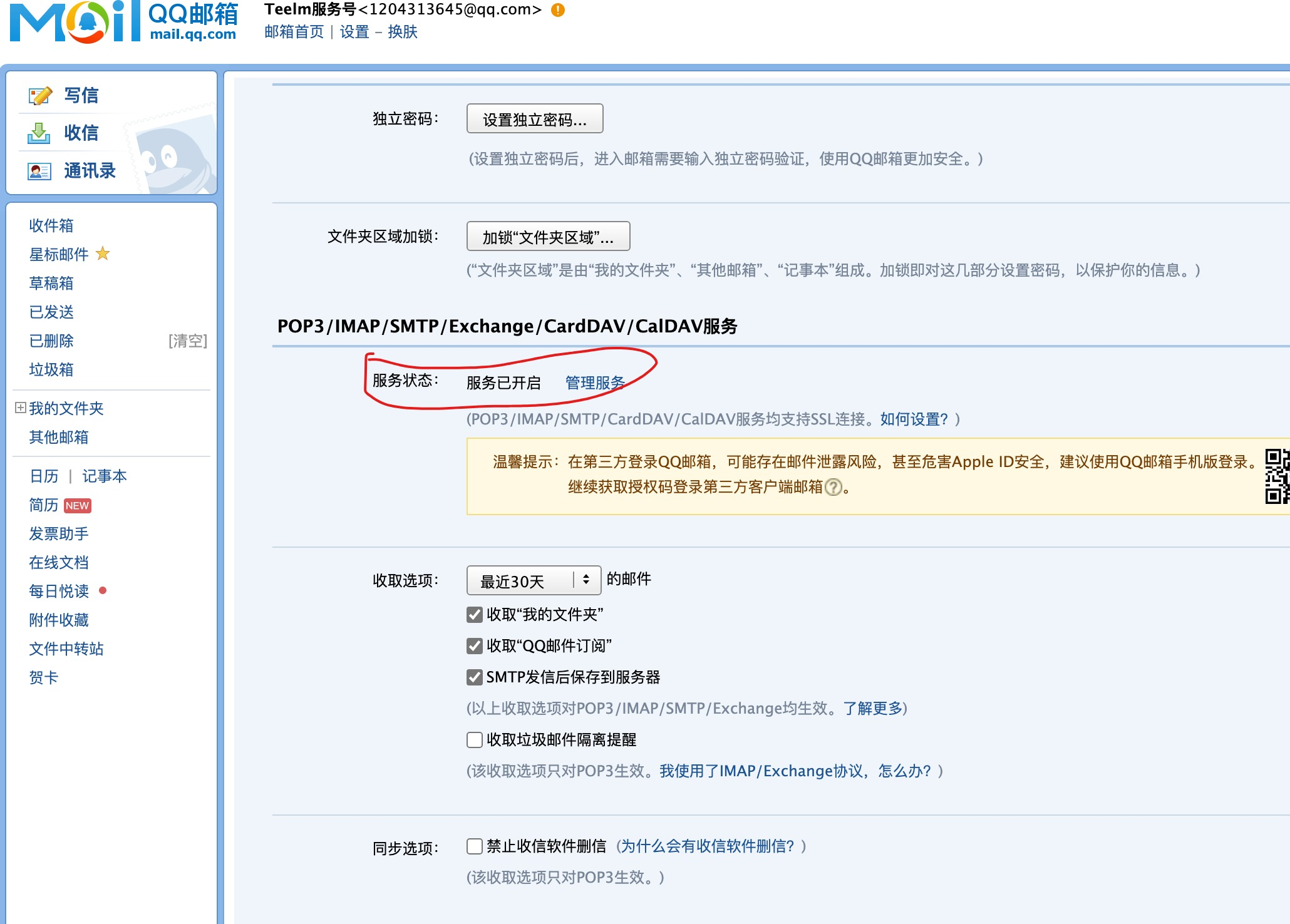The height and width of the screenshot is (924, 1290).
Task: Open 其他邮箱
Action: 59,437
